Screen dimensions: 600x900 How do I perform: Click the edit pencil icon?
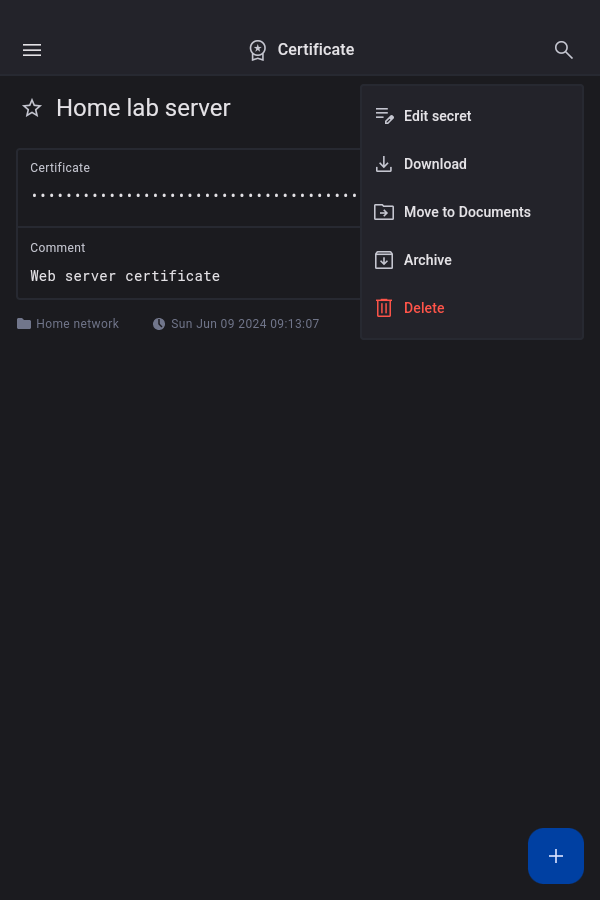[x=384, y=116]
